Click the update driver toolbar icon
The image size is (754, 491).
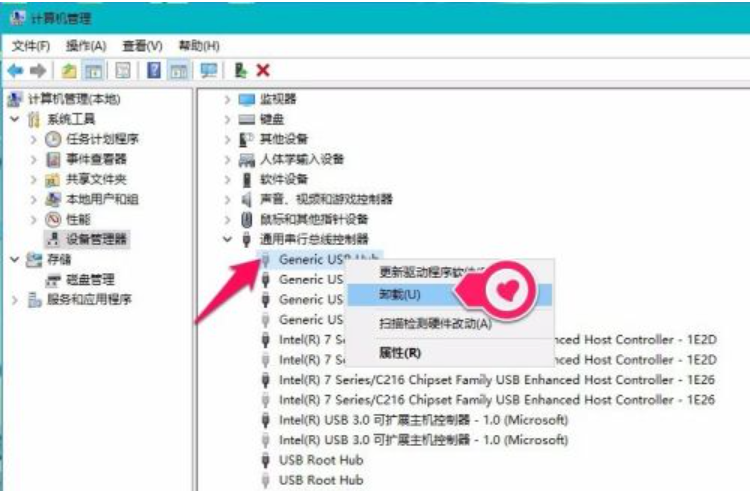point(241,70)
